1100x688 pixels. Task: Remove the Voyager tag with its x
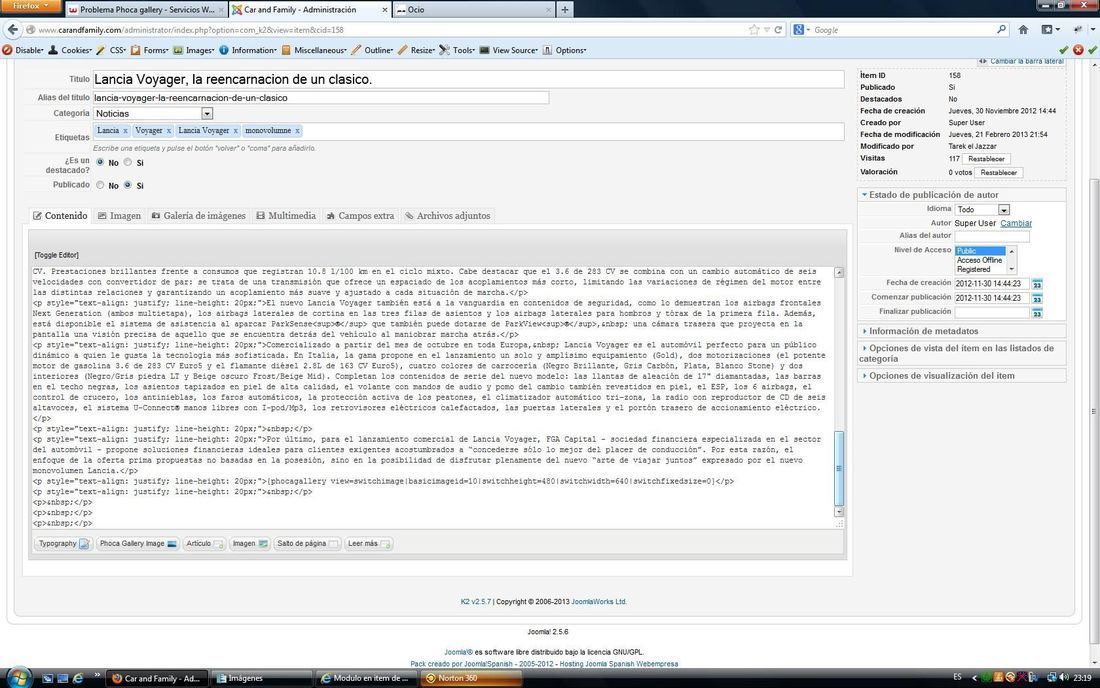coord(168,131)
